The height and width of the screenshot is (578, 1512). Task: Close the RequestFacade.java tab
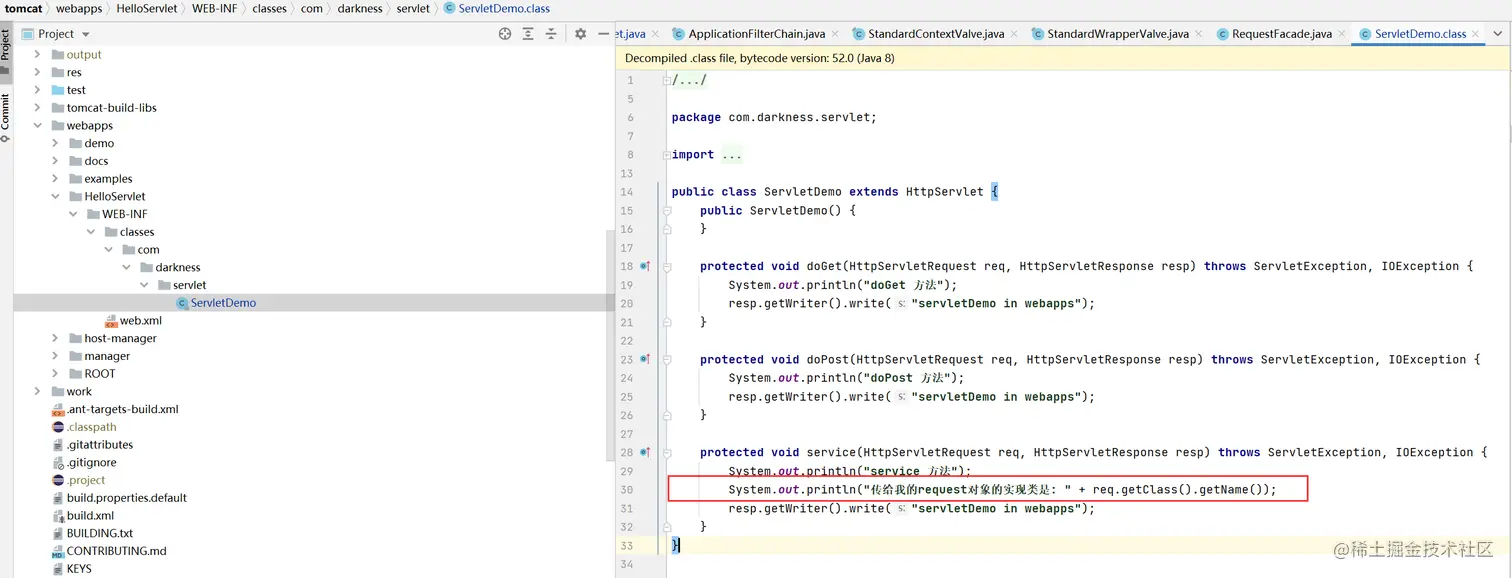tap(1340, 34)
